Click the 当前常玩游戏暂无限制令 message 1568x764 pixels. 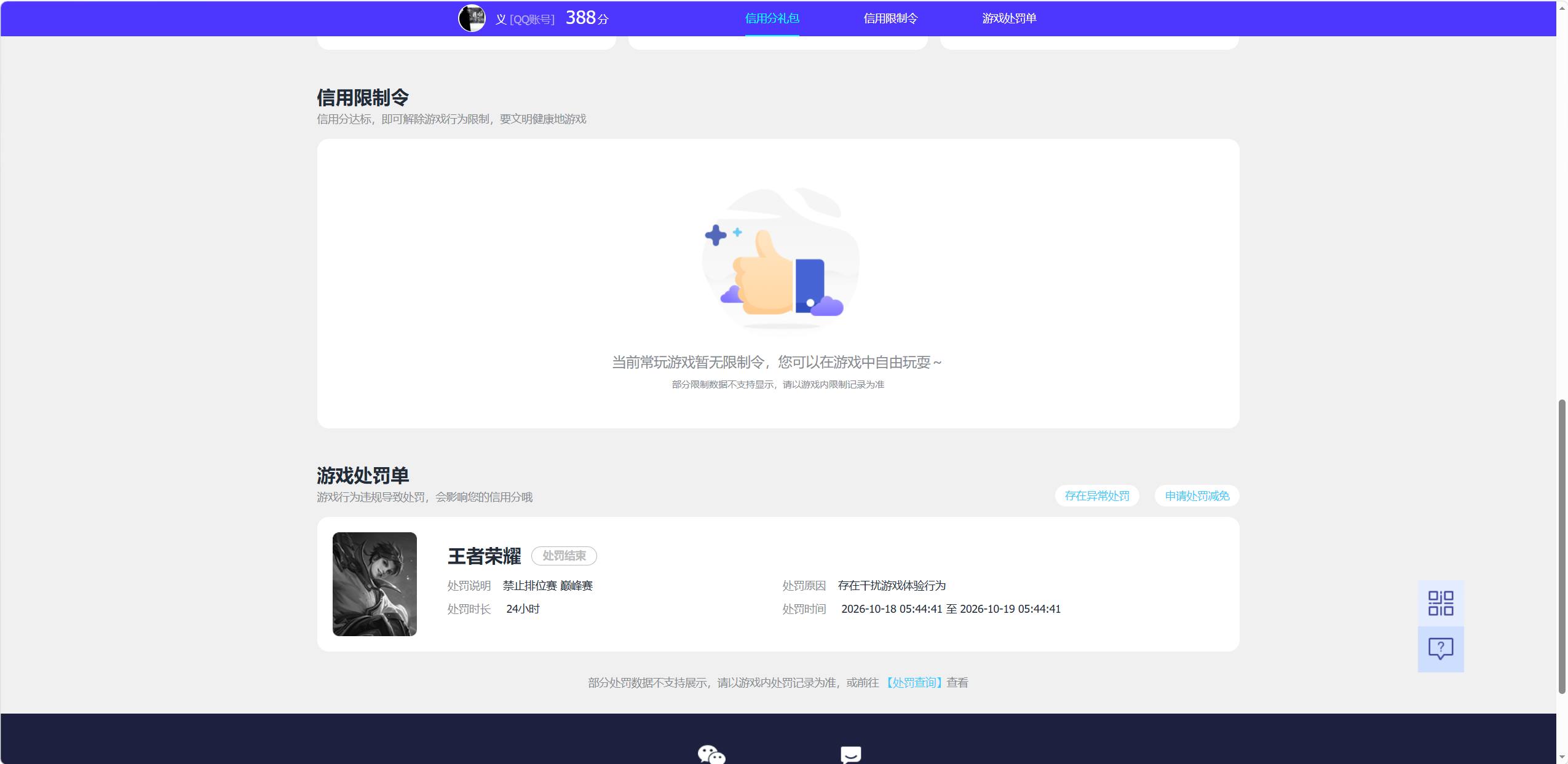(777, 362)
